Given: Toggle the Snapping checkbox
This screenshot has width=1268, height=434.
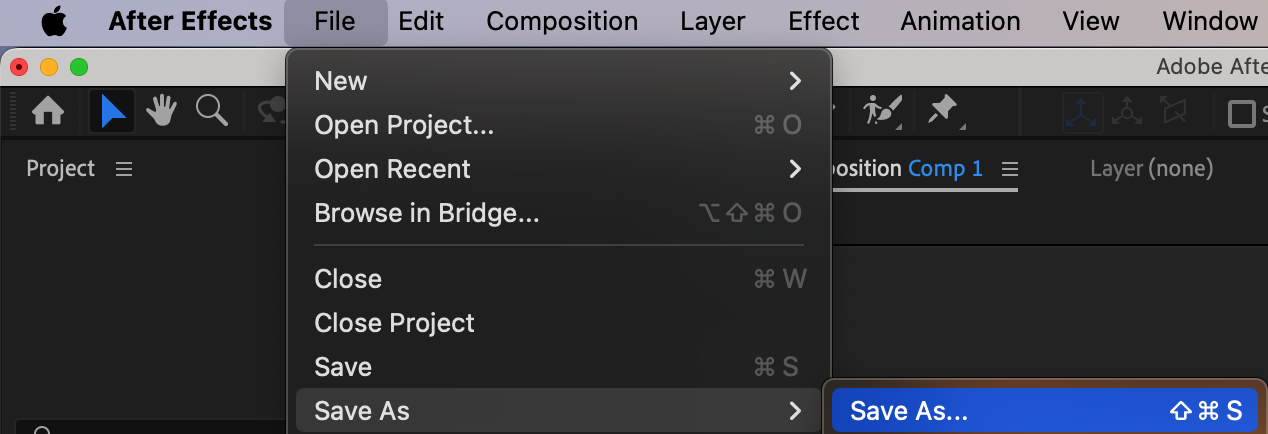Looking at the screenshot, I should [1242, 114].
